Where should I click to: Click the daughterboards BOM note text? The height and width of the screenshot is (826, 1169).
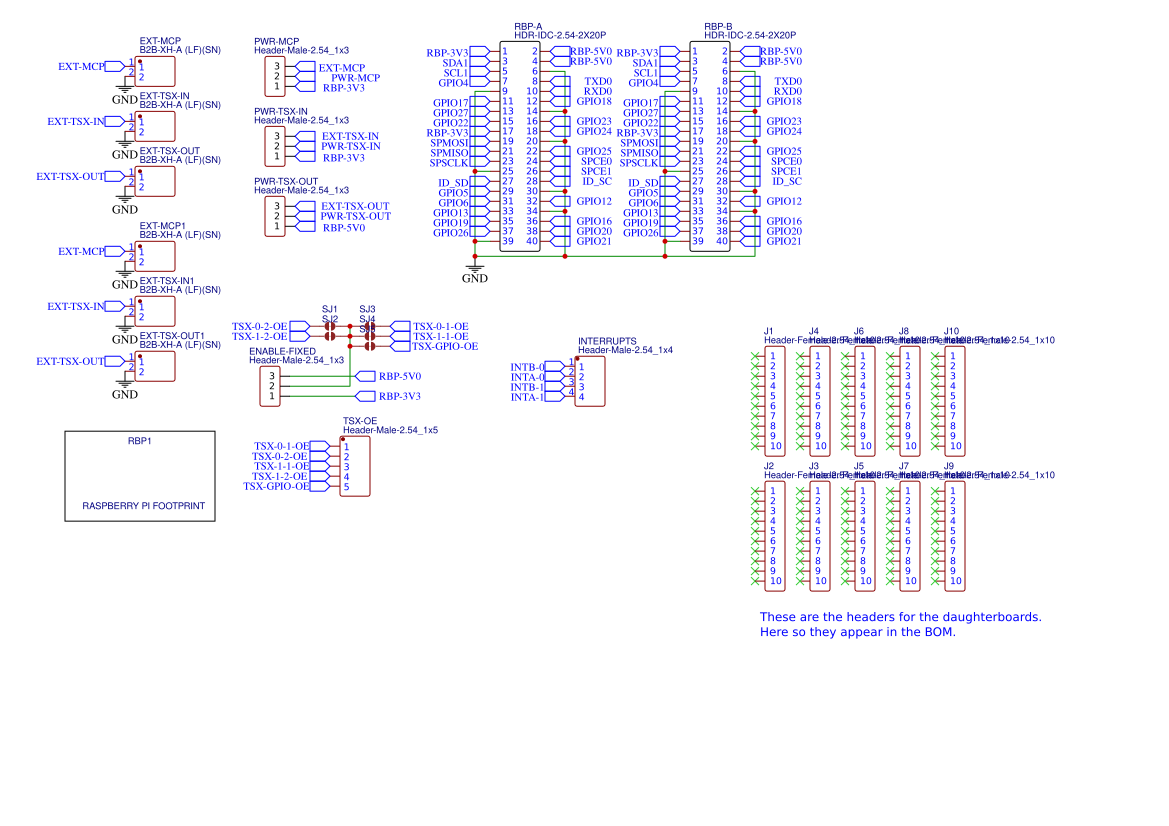[901, 624]
